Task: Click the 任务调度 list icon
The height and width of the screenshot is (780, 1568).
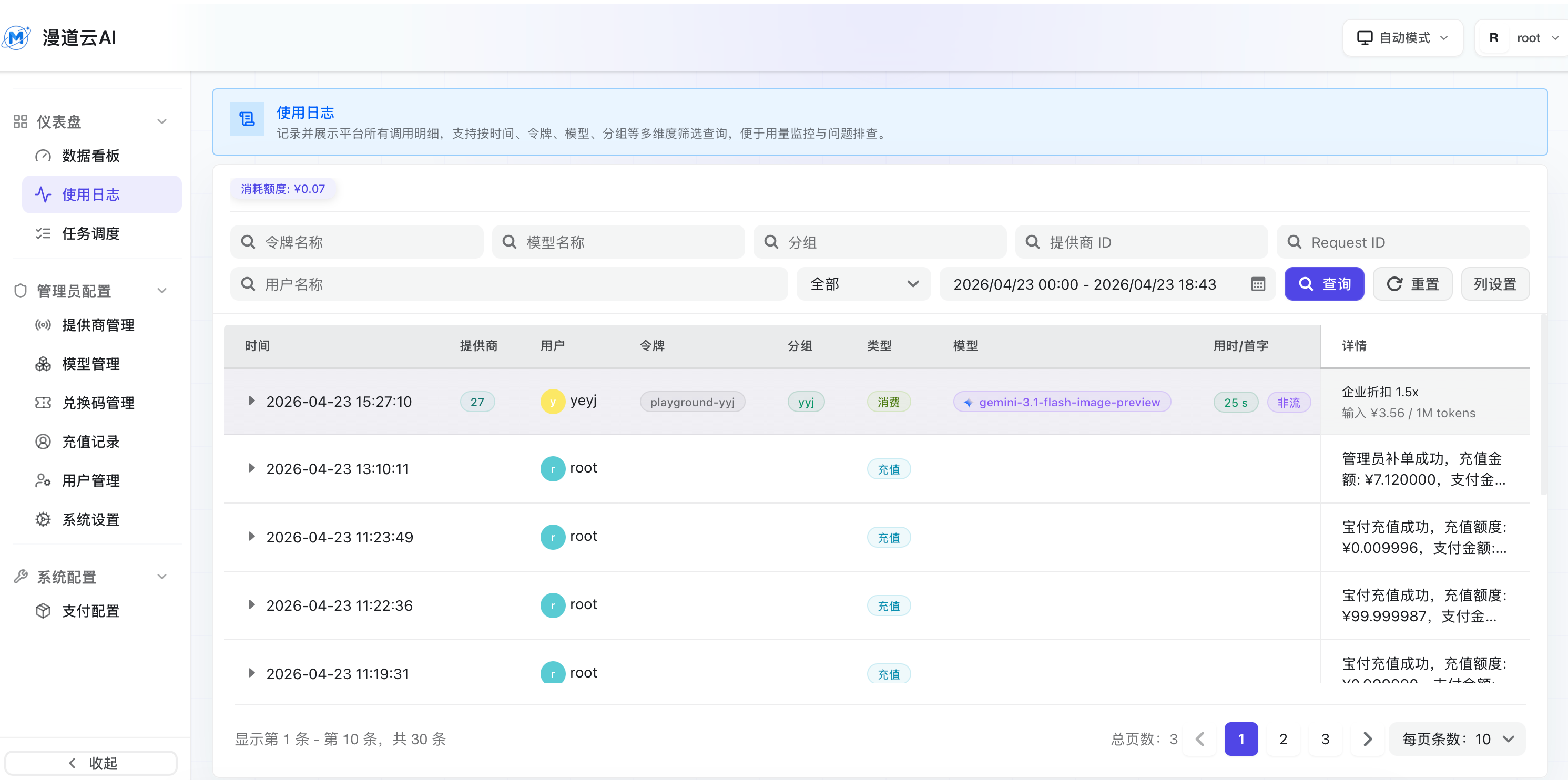Action: 43,234
